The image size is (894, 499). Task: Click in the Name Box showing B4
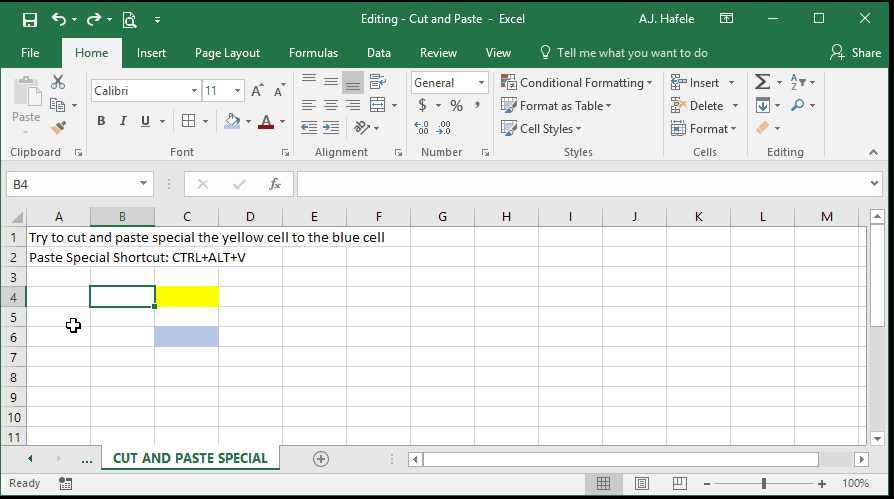[72, 184]
